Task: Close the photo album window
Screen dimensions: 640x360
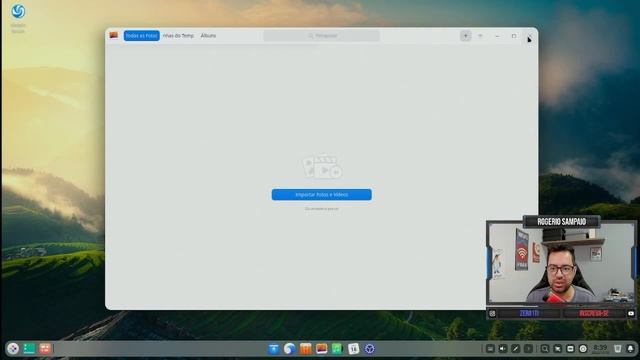Action: tap(529, 36)
